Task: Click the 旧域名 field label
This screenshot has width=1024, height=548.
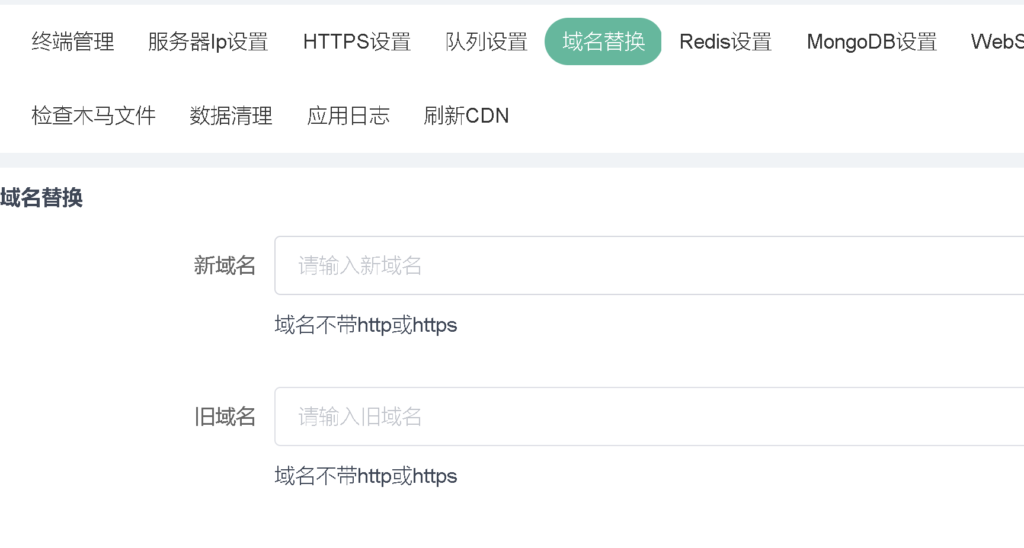Action: click(225, 417)
